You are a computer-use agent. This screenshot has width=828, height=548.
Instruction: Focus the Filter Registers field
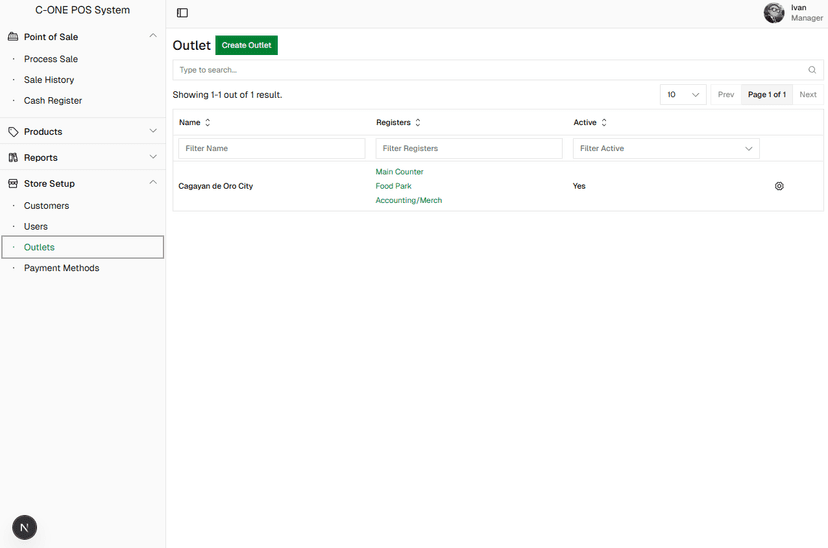point(469,148)
